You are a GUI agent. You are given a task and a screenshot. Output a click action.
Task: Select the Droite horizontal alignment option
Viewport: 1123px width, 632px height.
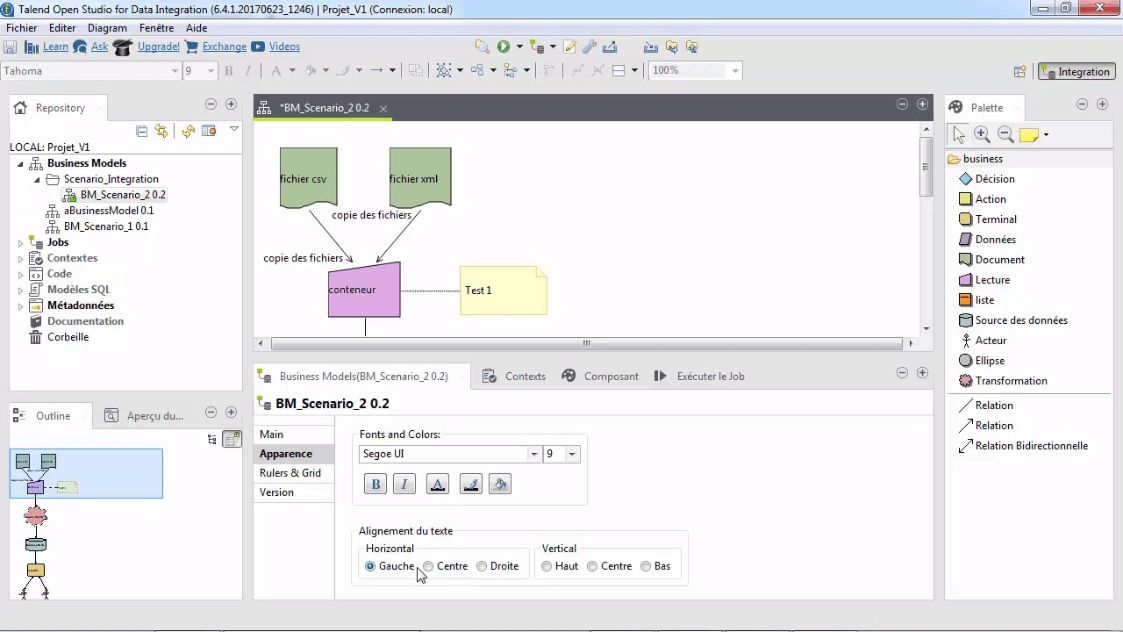[x=482, y=566]
